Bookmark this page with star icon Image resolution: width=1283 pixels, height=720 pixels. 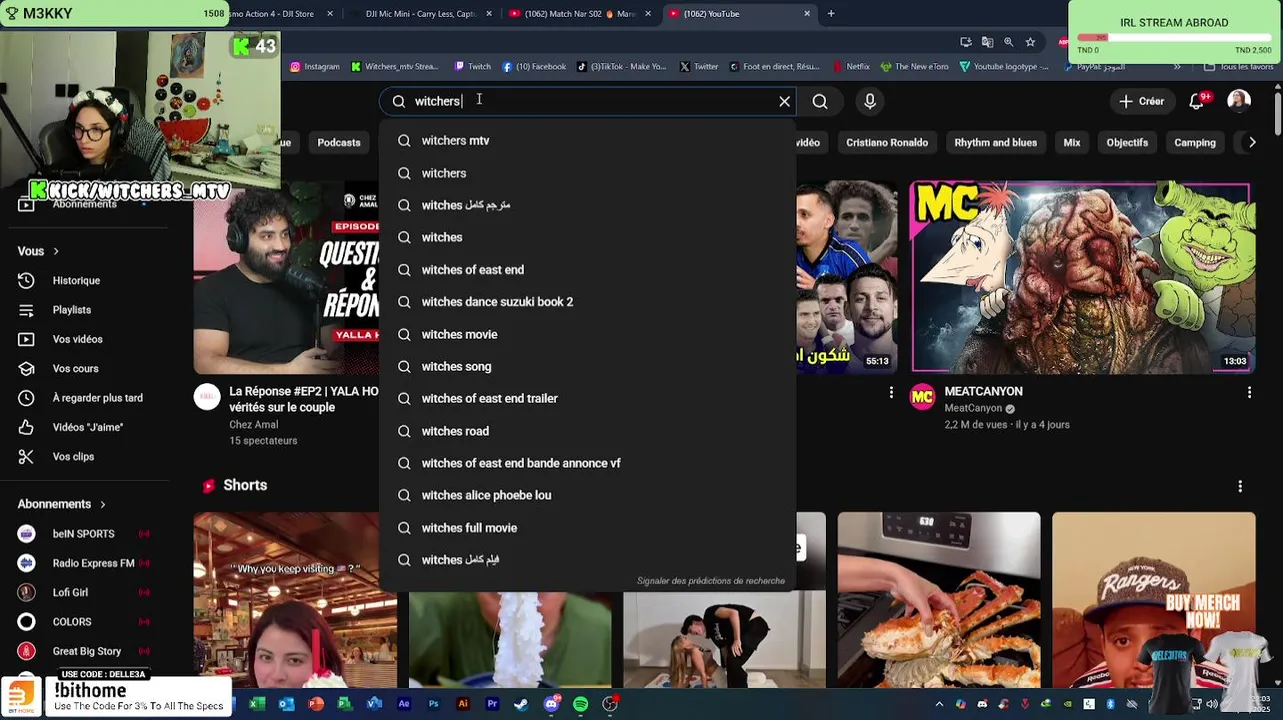[x=1030, y=42]
